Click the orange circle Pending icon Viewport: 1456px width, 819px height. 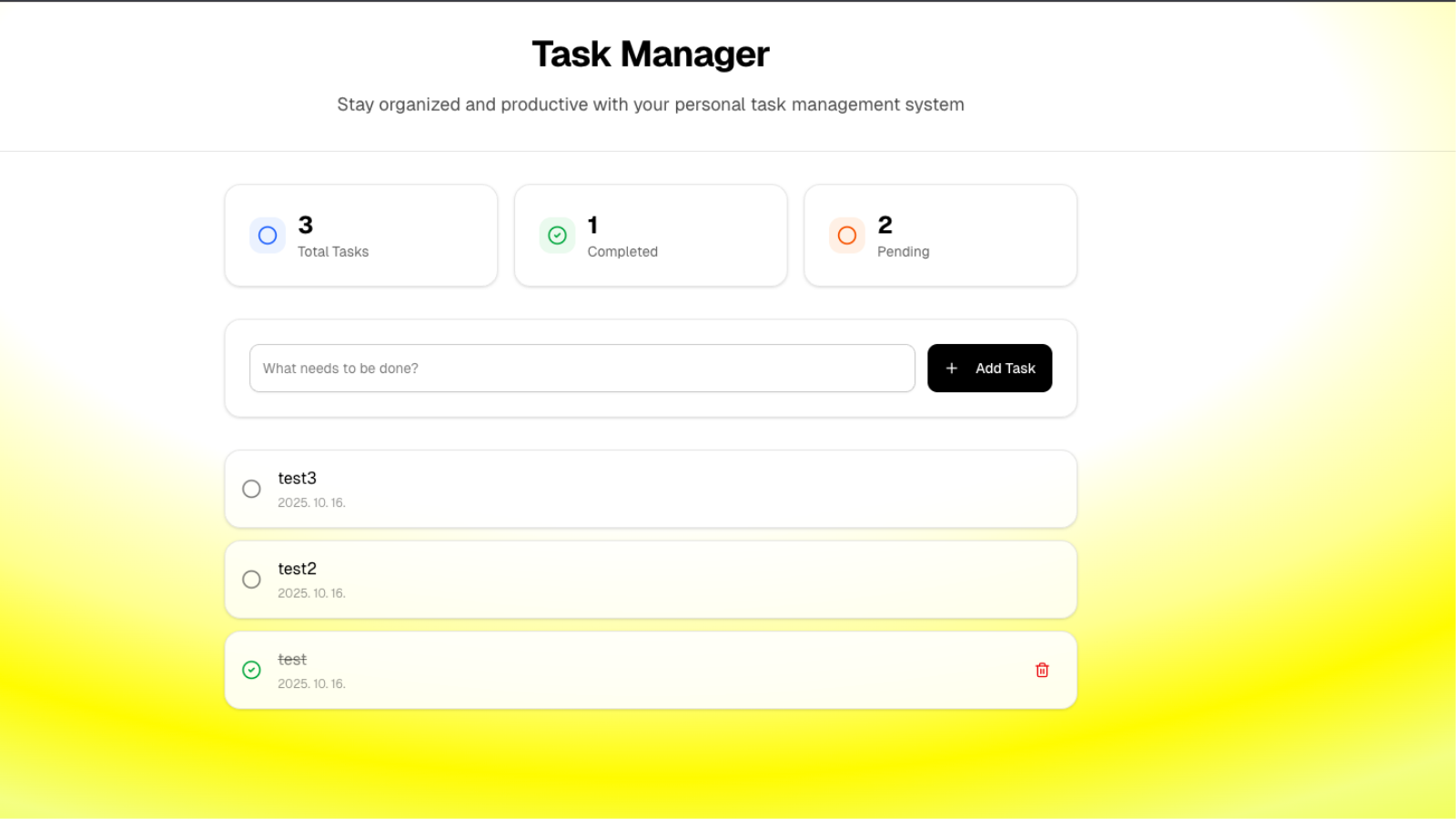coord(846,236)
